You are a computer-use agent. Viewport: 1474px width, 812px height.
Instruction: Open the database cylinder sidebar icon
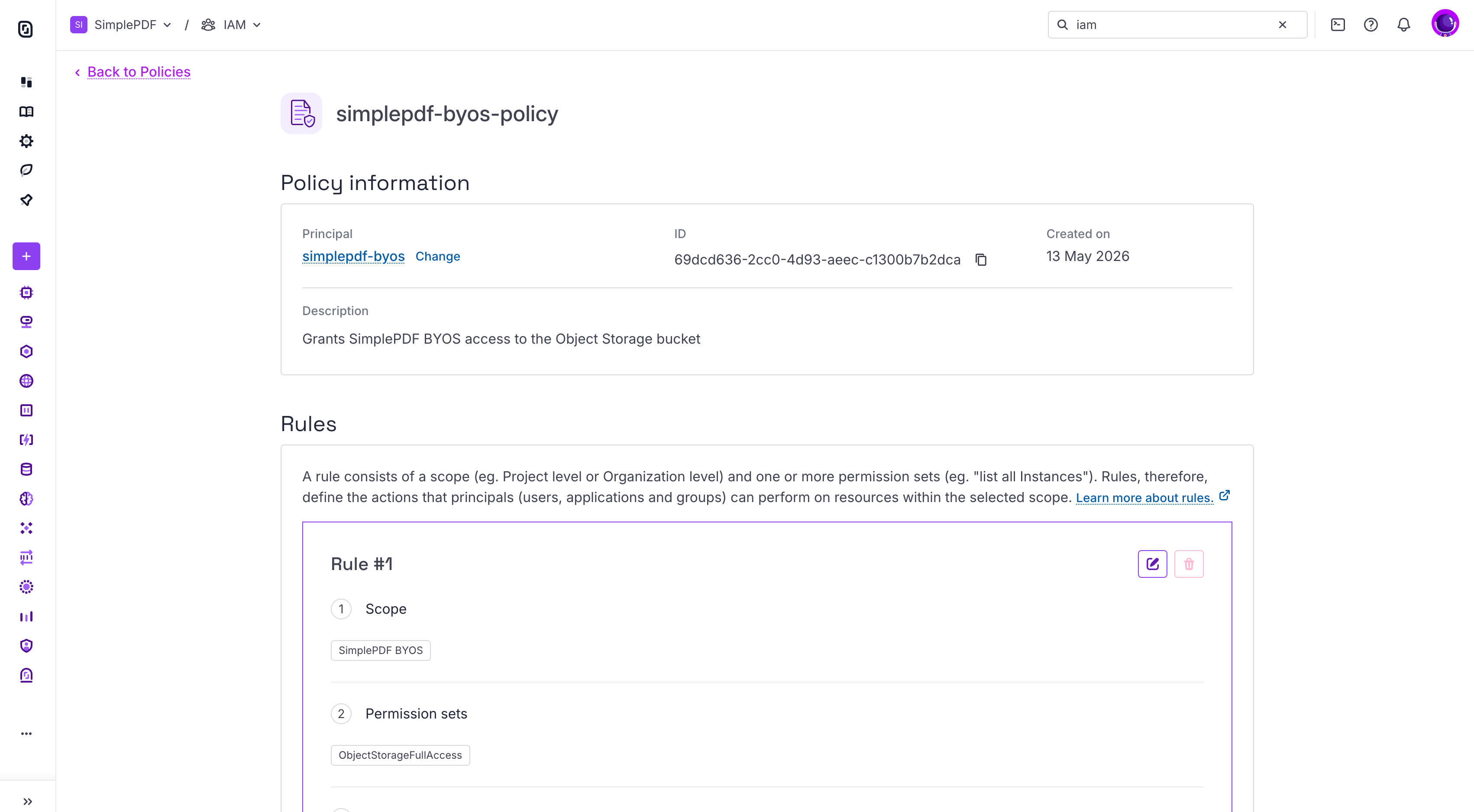26,469
